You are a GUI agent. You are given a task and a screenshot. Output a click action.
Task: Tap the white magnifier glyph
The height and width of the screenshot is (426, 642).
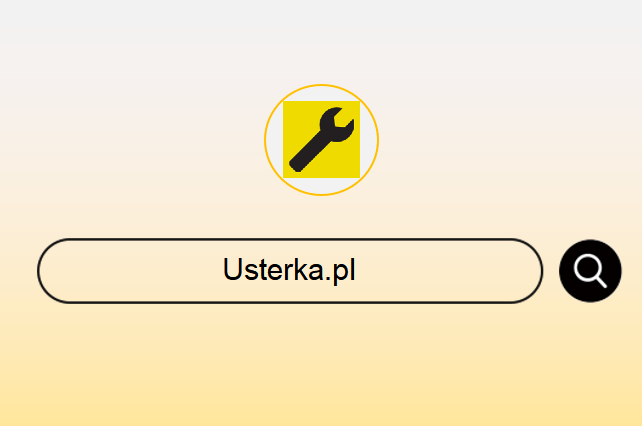pos(590,271)
